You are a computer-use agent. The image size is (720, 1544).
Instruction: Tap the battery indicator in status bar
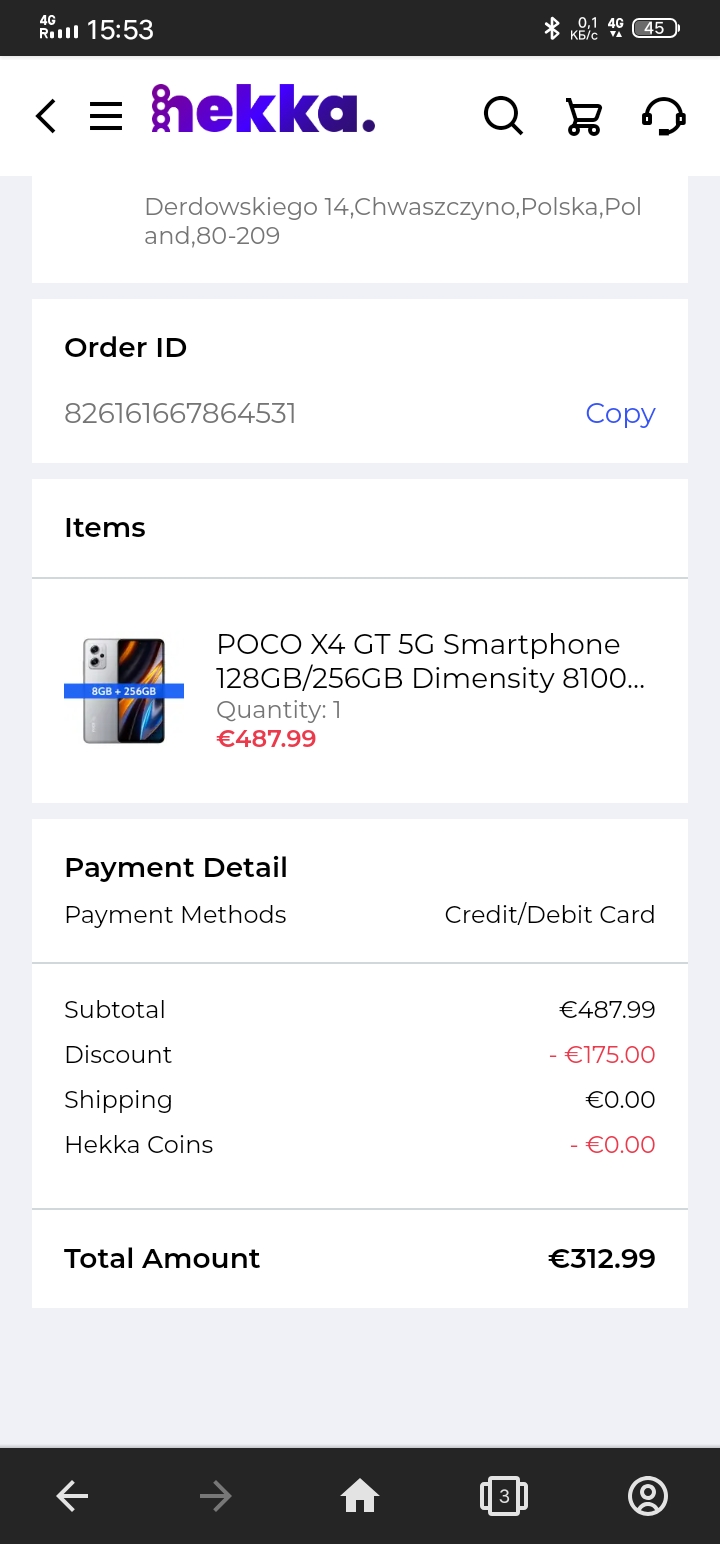point(656,28)
